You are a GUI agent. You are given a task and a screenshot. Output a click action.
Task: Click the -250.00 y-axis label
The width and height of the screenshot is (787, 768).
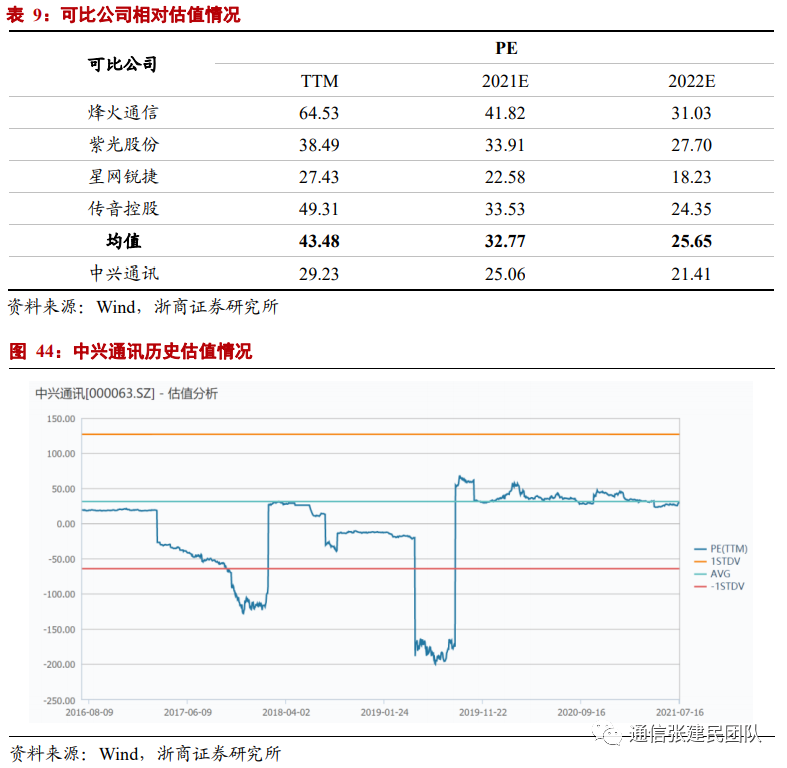[59, 700]
